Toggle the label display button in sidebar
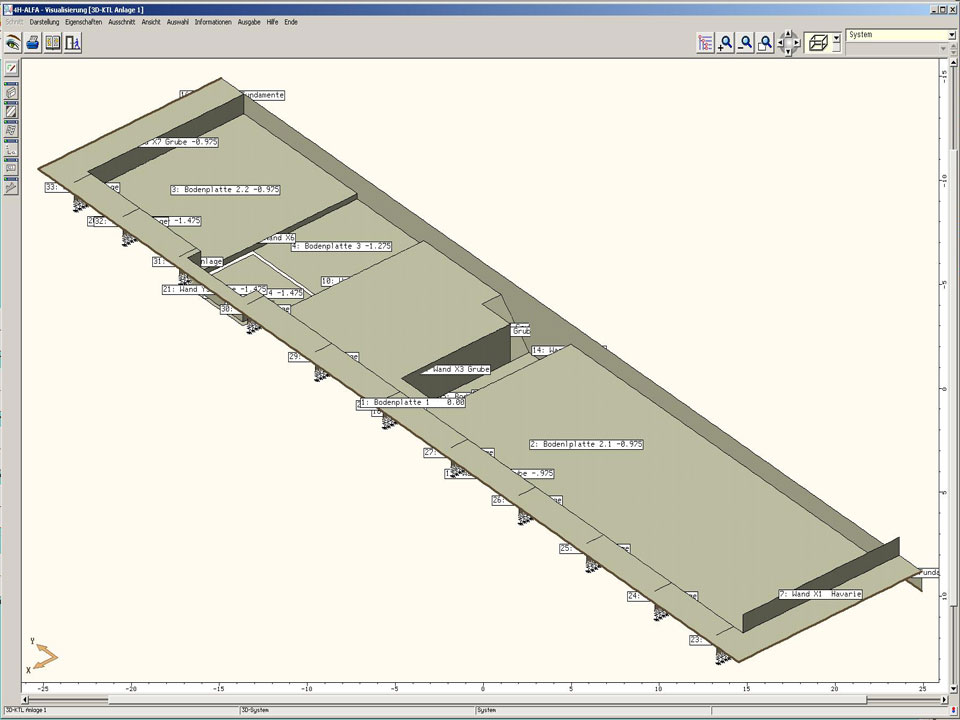This screenshot has width=960, height=720. [11, 168]
